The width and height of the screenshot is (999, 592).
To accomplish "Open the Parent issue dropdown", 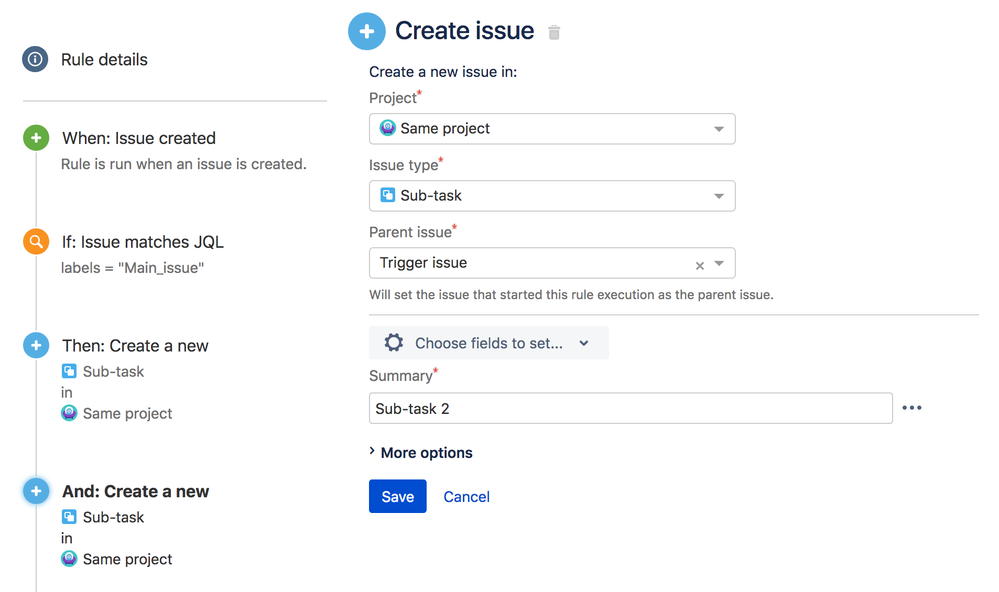I will [x=722, y=262].
